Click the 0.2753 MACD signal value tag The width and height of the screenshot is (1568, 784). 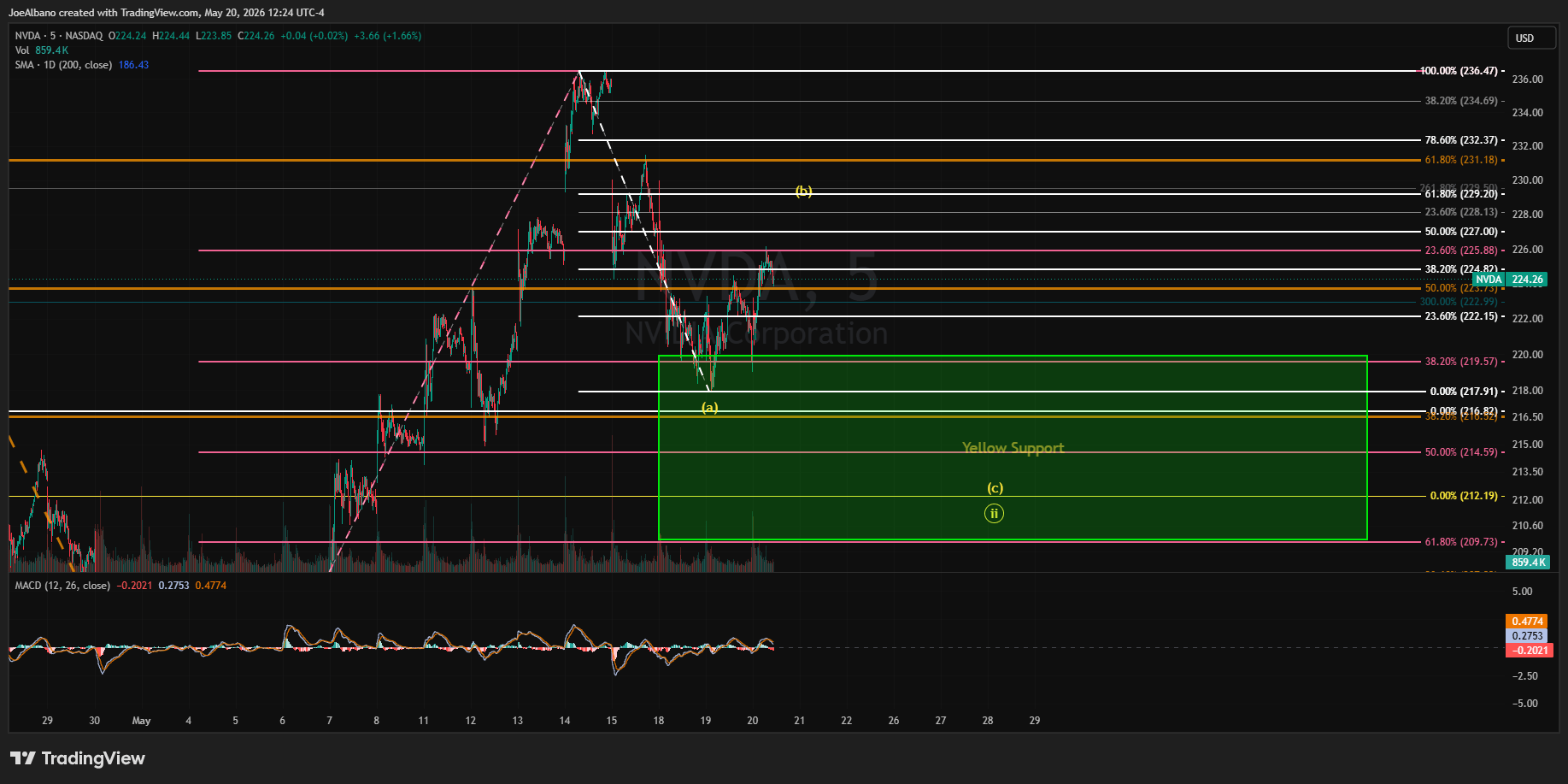(1528, 636)
